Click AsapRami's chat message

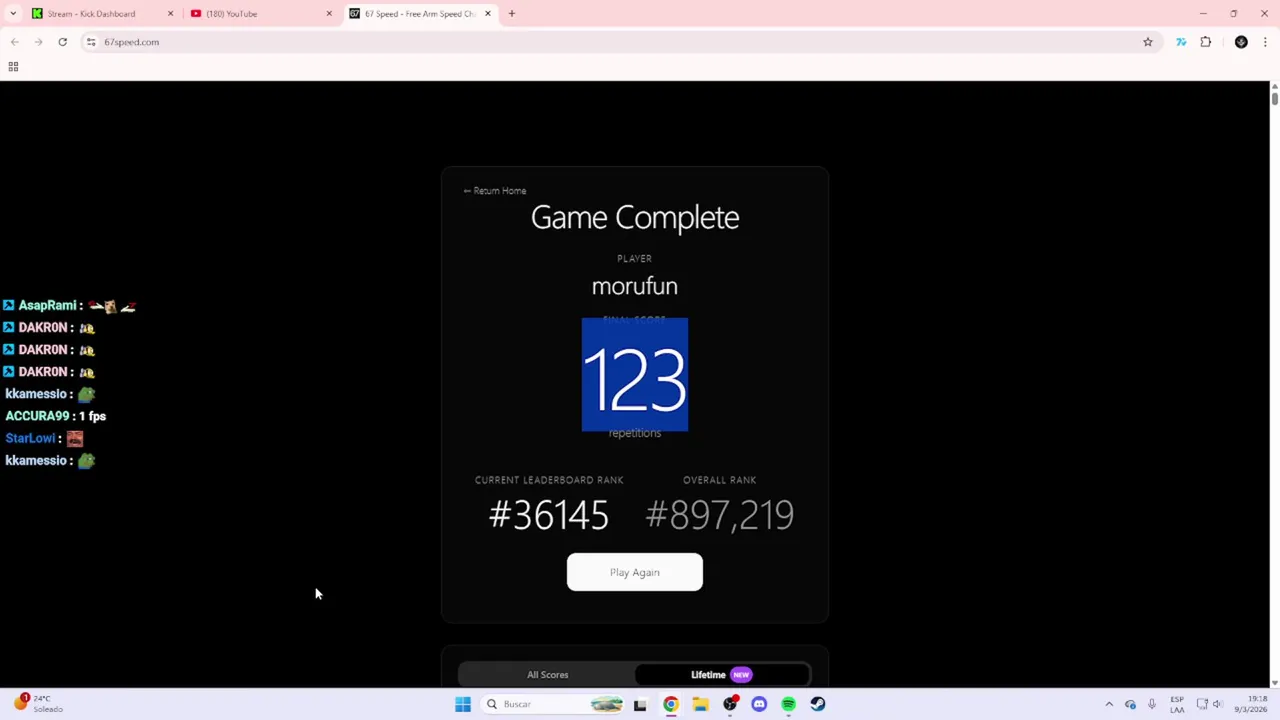pyautogui.click(x=69, y=306)
